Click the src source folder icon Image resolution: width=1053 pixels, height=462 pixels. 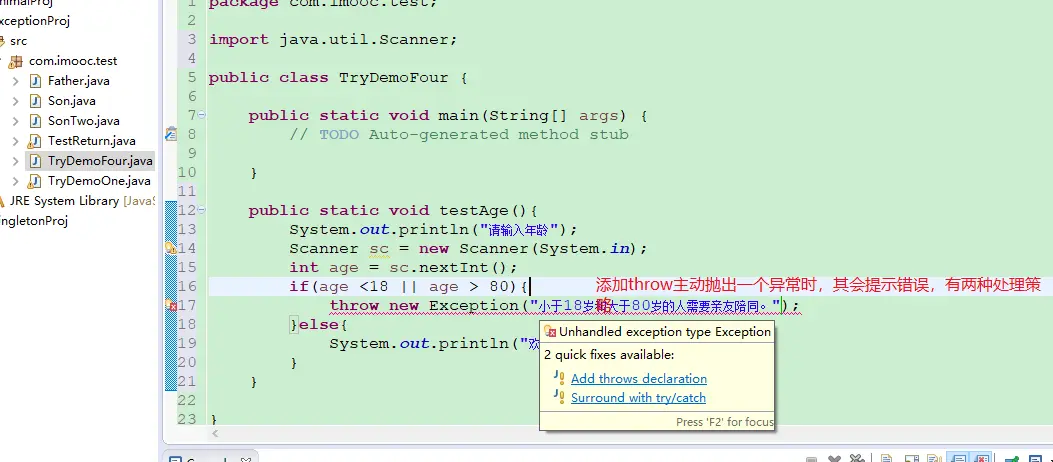point(2,41)
